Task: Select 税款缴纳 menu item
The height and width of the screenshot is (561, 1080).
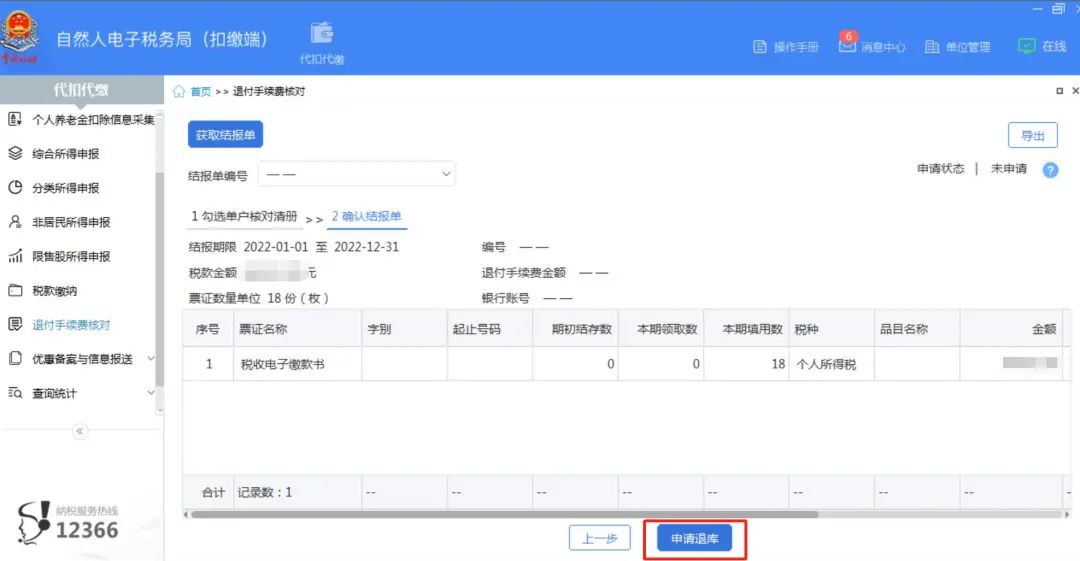Action: click(54, 291)
